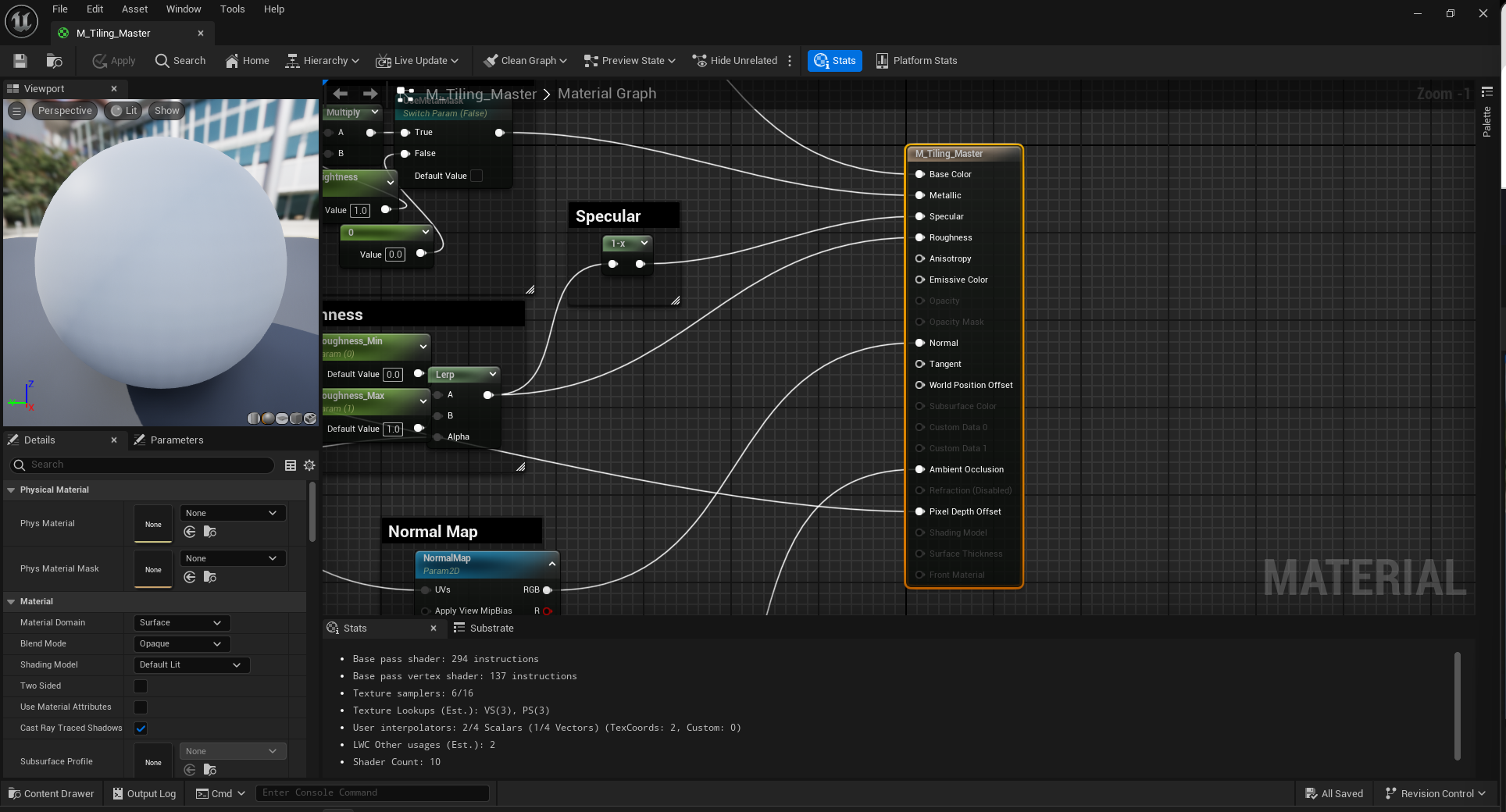The height and width of the screenshot is (812, 1506).
Task: Open the Details panel settings gear
Action: 309,465
